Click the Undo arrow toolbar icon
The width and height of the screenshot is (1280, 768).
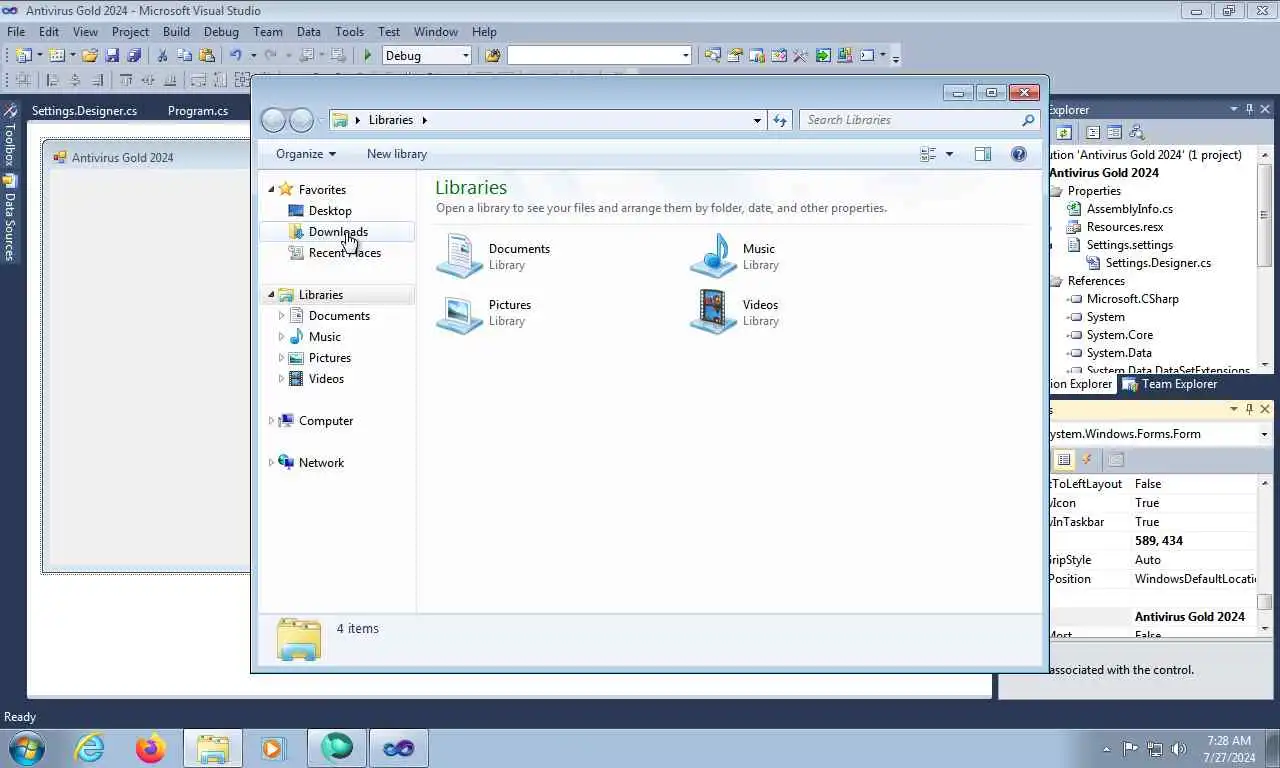click(x=236, y=55)
